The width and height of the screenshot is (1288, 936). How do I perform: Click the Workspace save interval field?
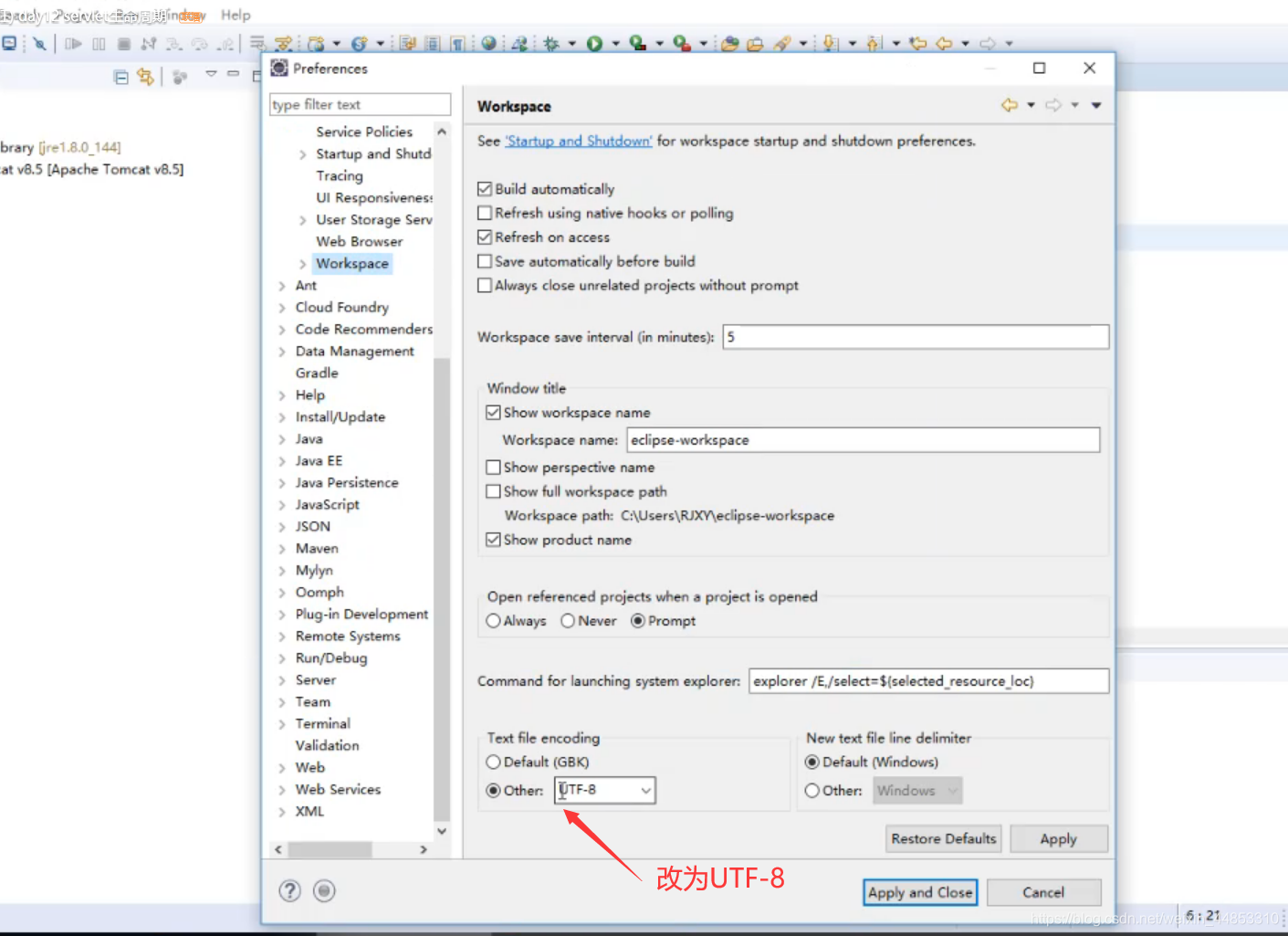pos(916,337)
